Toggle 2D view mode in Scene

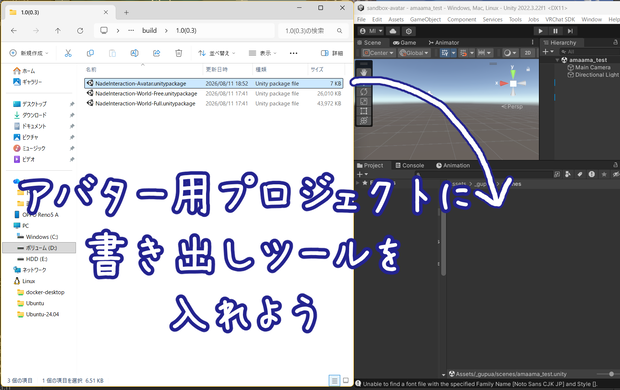pyautogui.click(x=527, y=53)
